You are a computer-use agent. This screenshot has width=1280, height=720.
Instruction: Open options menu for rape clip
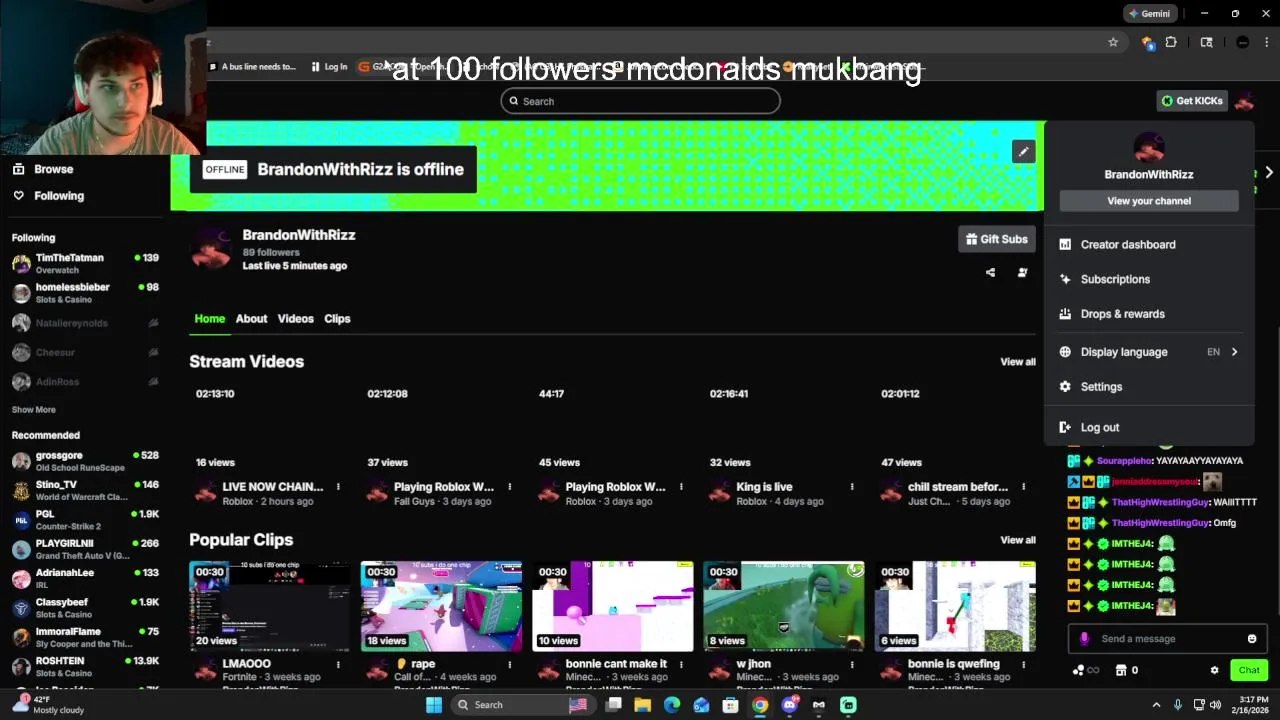[x=509, y=664]
